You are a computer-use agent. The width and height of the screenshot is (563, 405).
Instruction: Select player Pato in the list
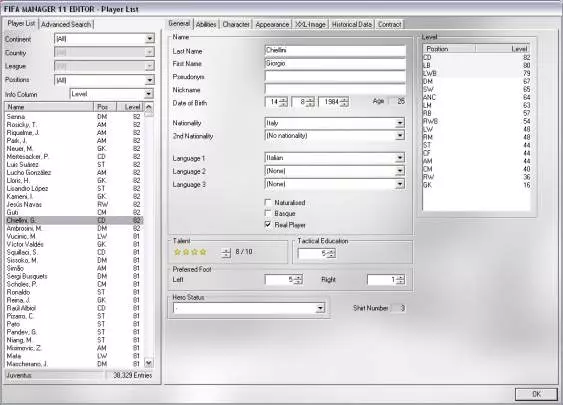(74, 324)
